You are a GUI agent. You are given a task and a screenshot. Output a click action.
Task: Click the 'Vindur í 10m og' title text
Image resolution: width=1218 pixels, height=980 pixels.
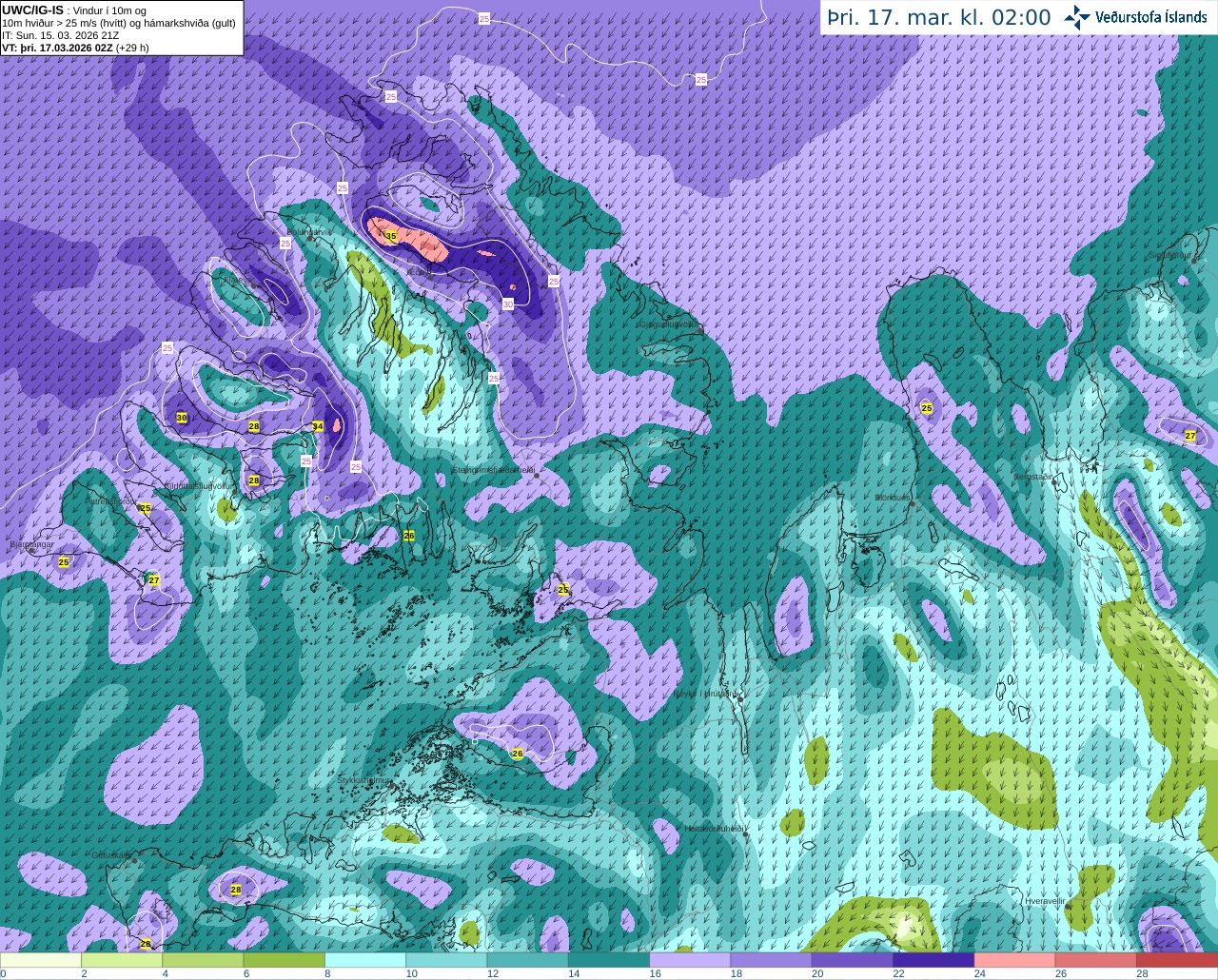(x=109, y=10)
